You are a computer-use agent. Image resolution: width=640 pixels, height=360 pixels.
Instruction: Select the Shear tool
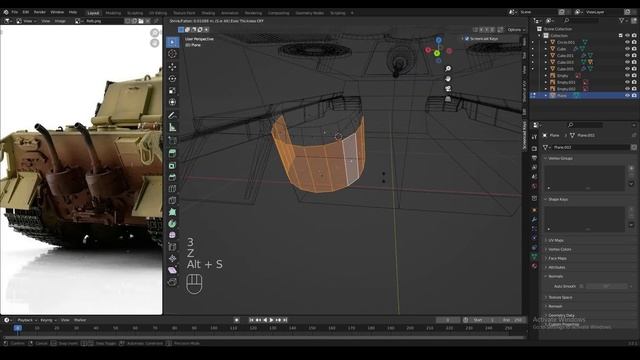[172, 270]
